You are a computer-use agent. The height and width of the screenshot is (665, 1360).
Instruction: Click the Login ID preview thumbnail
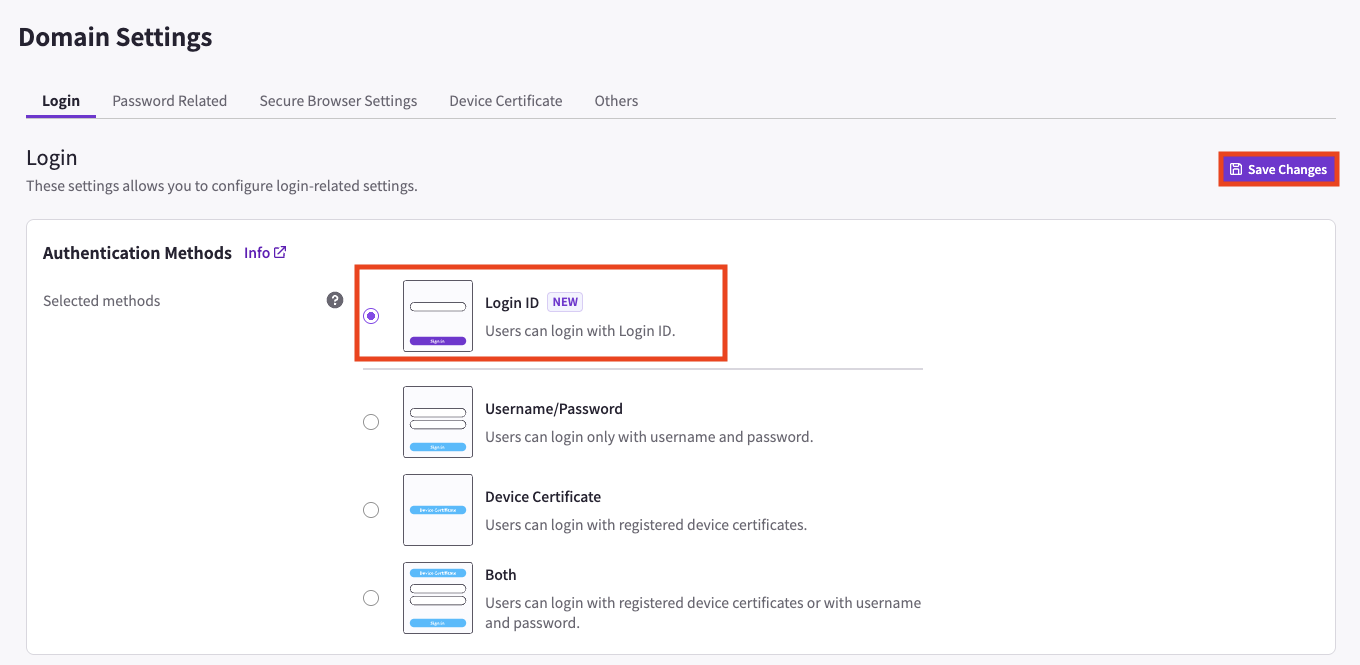pyautogui.click(x=438, y=316)
